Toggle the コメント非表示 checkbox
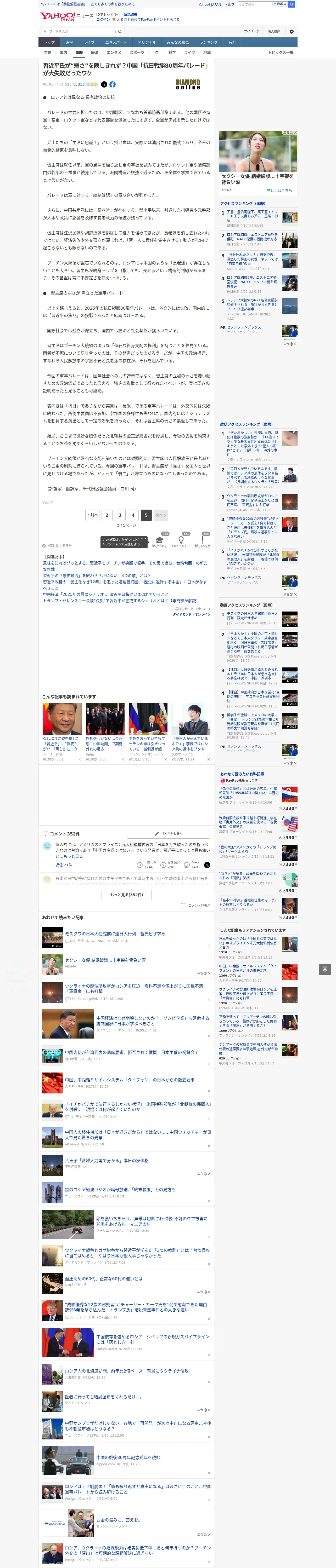 [183, 906]
